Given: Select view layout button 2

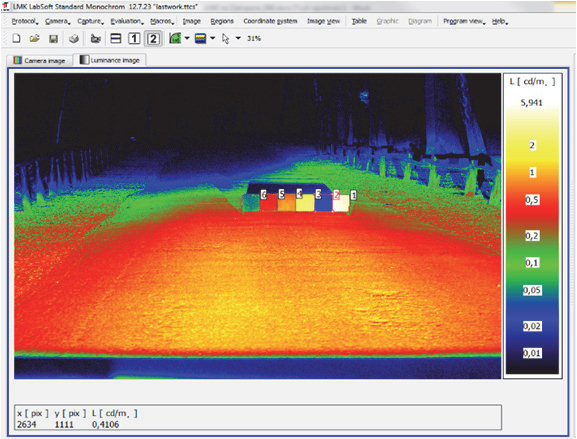Looking at the screenshot, I should pyautogui.click(x=153, y=38).
